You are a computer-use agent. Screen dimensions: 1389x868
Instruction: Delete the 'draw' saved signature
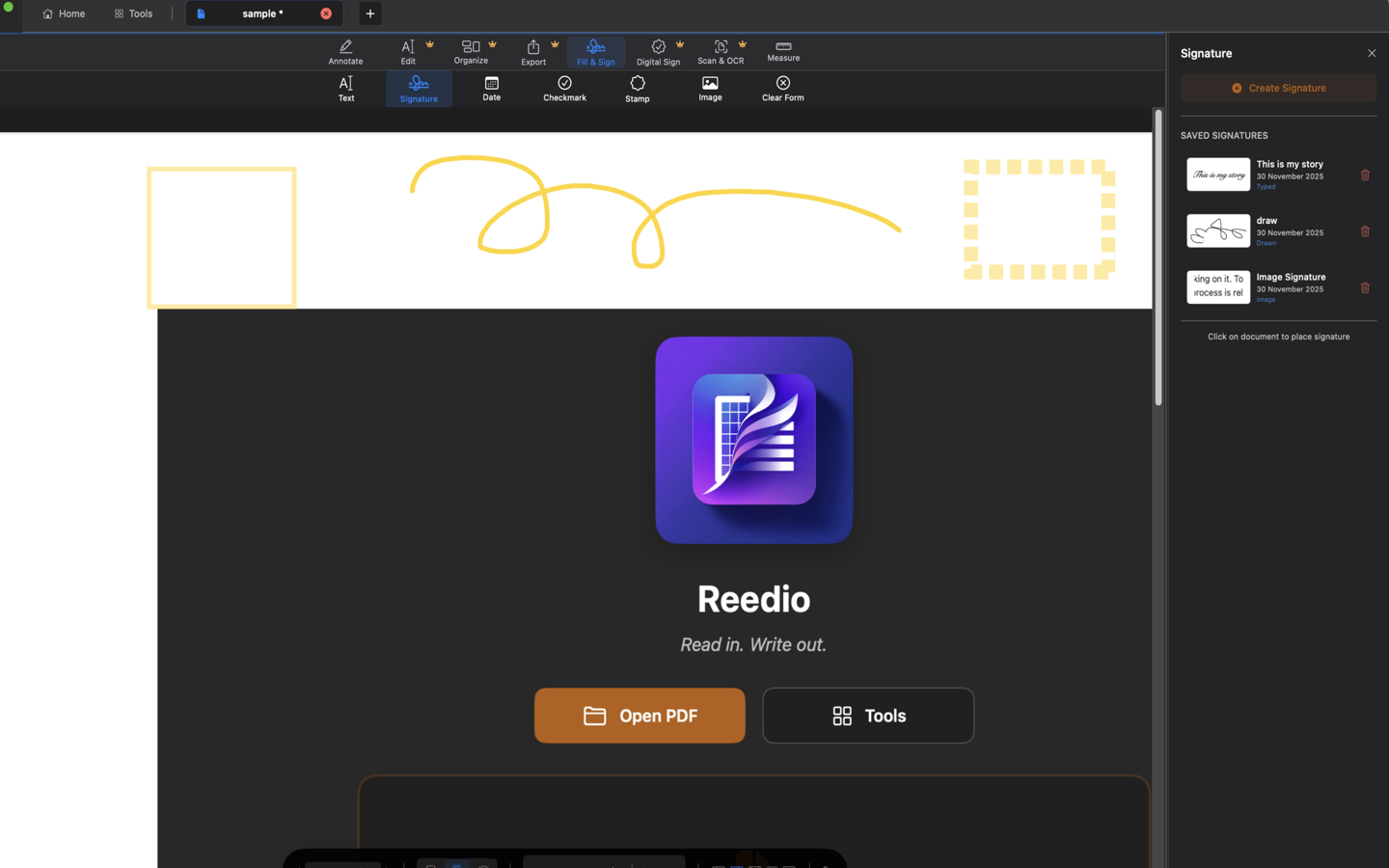point(1365,231)
